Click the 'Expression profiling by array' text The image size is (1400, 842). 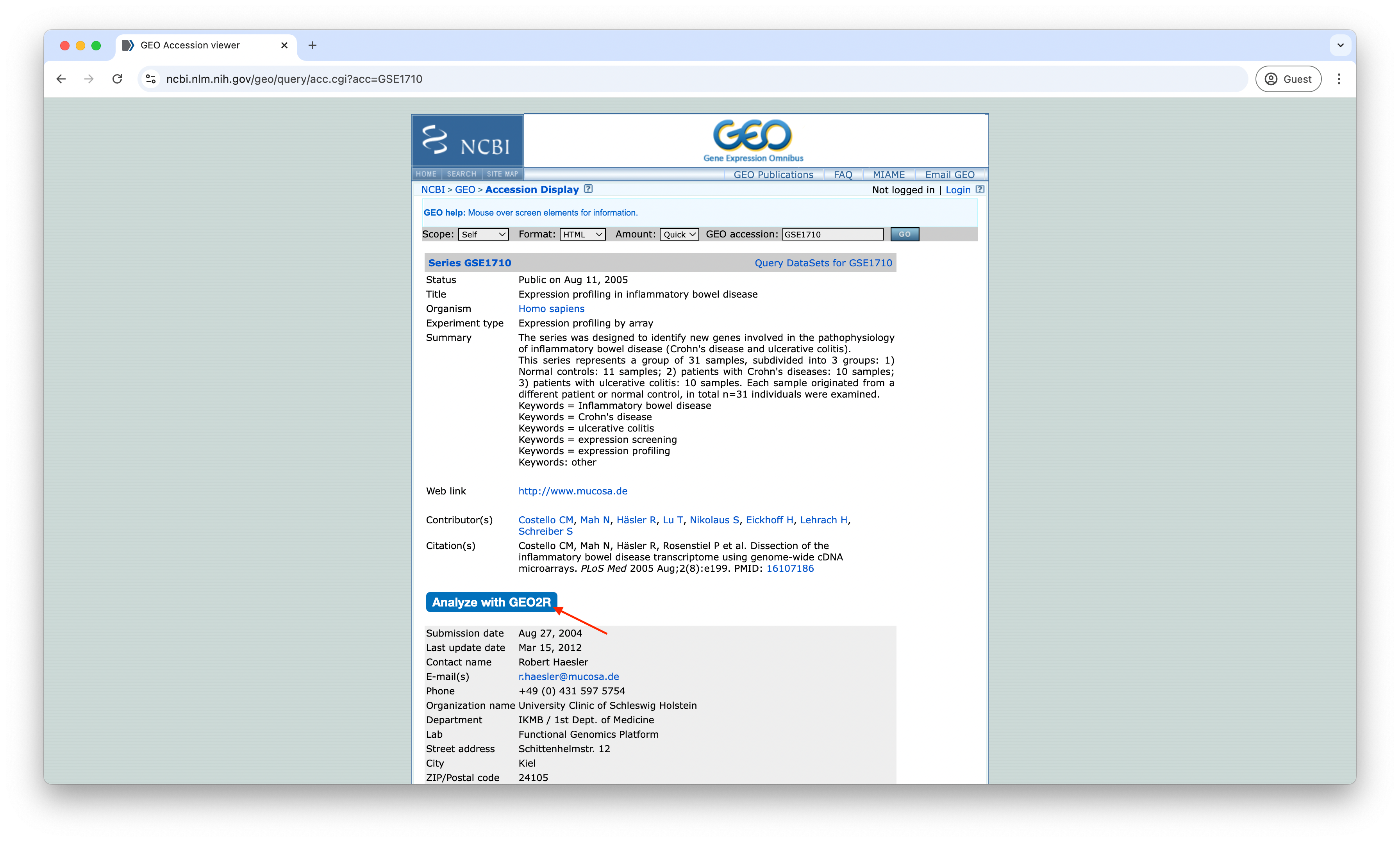tap(586, 323)
